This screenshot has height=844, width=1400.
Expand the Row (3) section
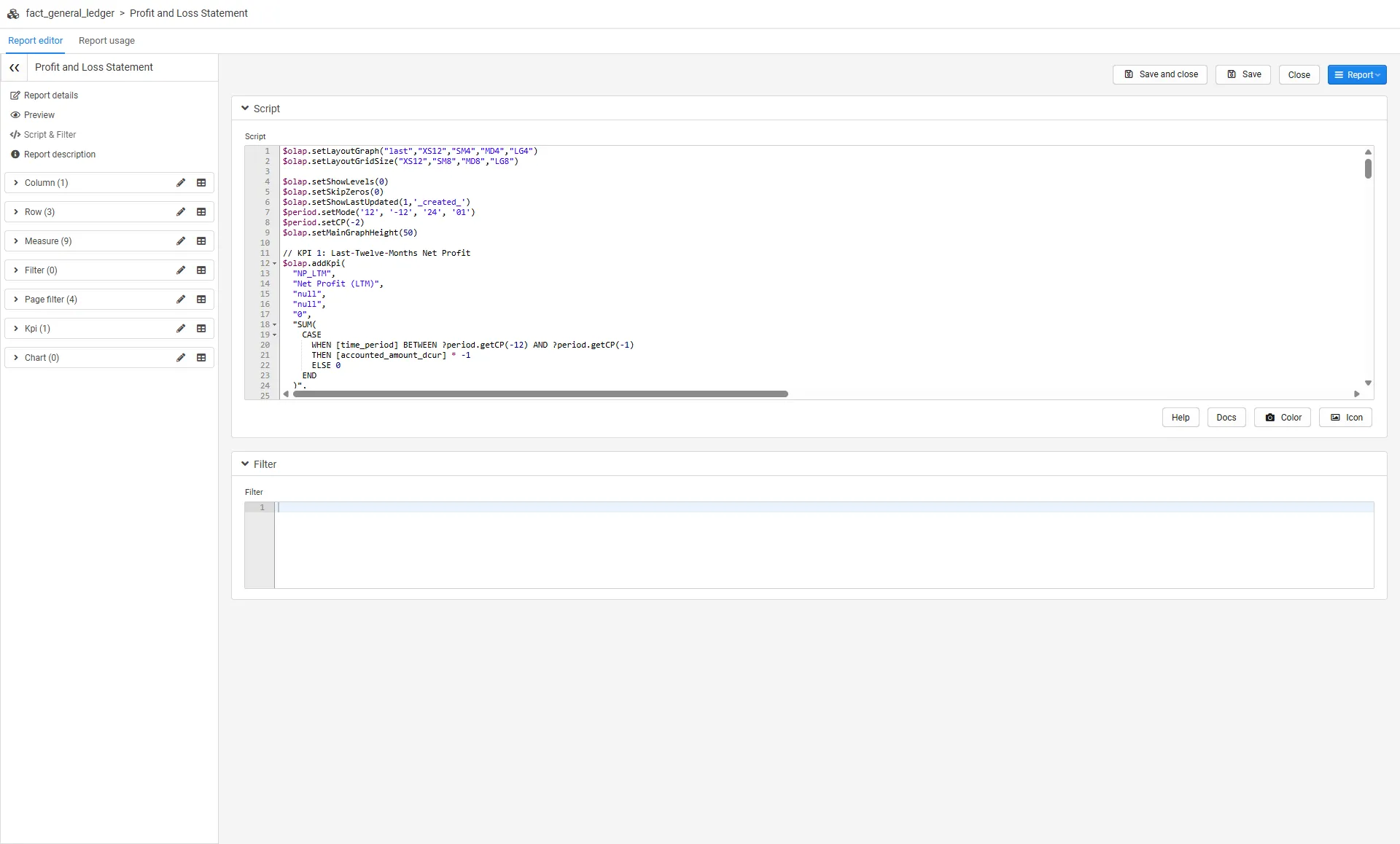point(16,212)
